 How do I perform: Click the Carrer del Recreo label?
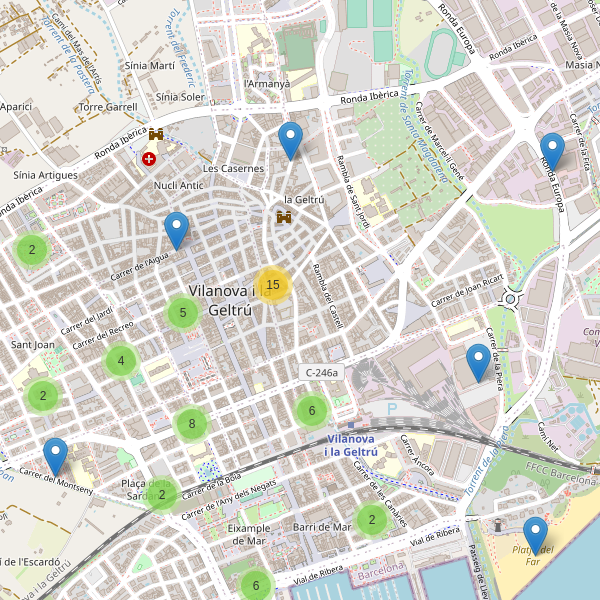point(103,335)
